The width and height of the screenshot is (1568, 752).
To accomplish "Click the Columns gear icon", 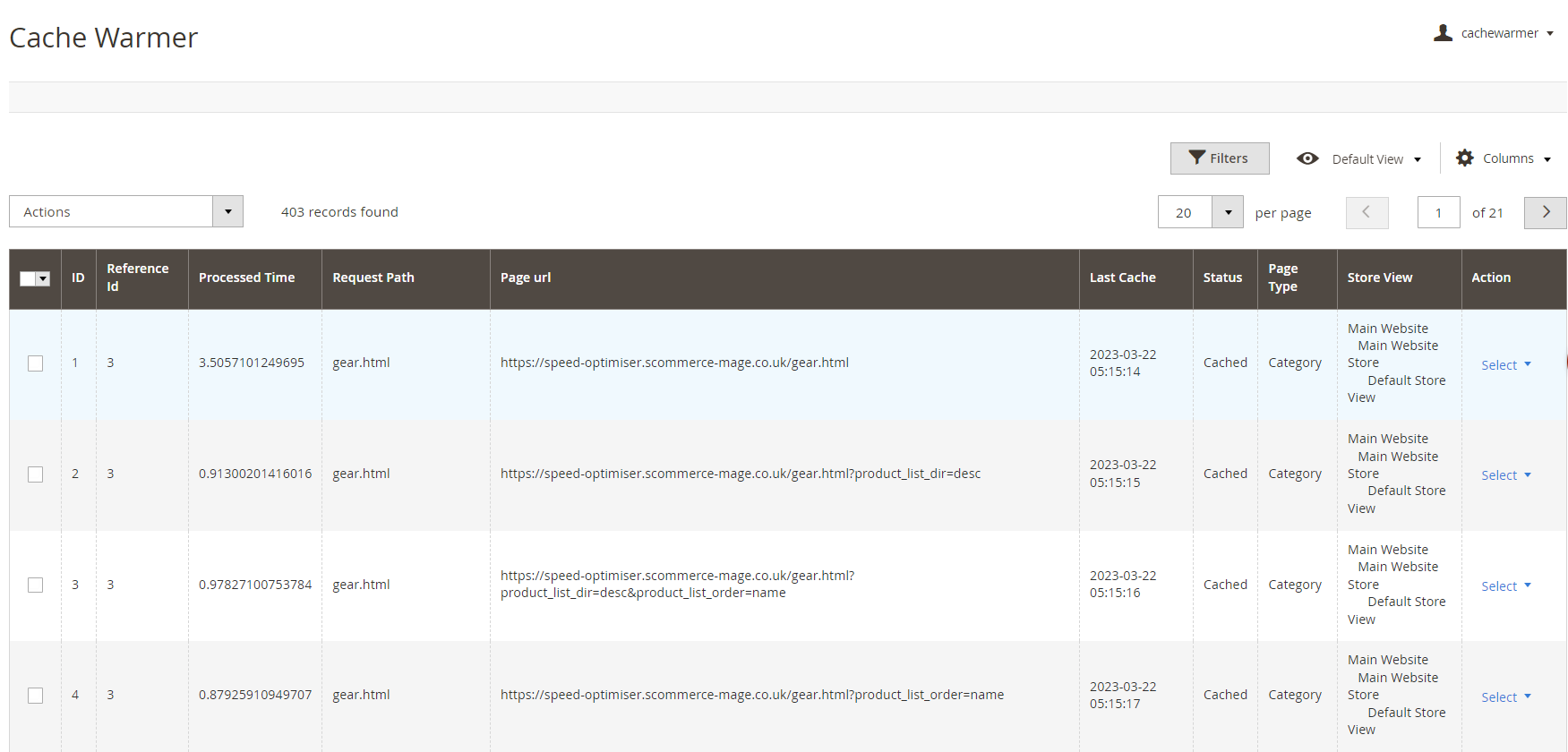I will 1465,158.
